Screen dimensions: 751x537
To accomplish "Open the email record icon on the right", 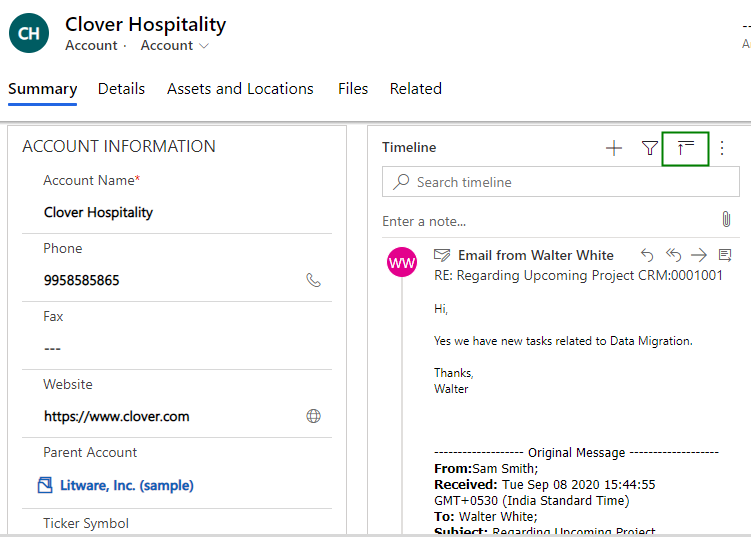I will coord(725,255).
